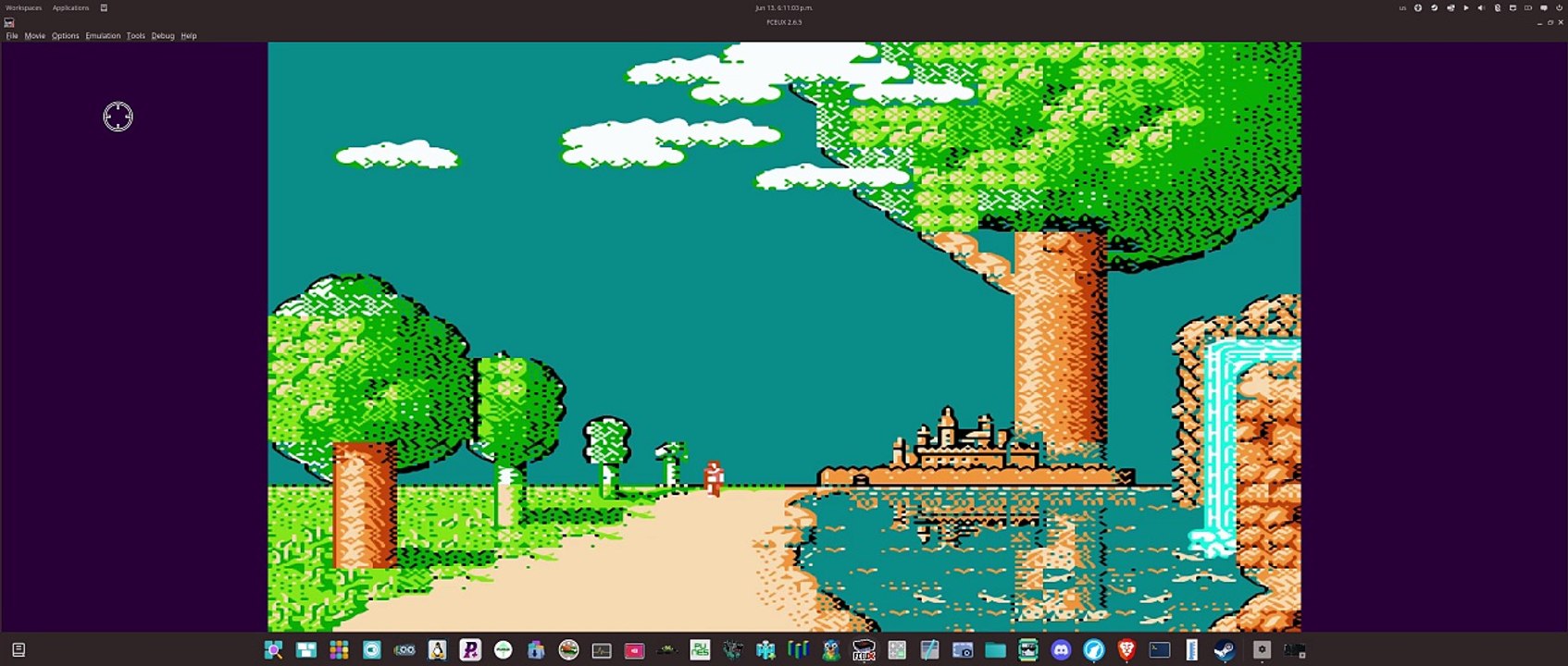
Task: Click the NES game display area
Action: pyautogui.click(x=784, y=337)
